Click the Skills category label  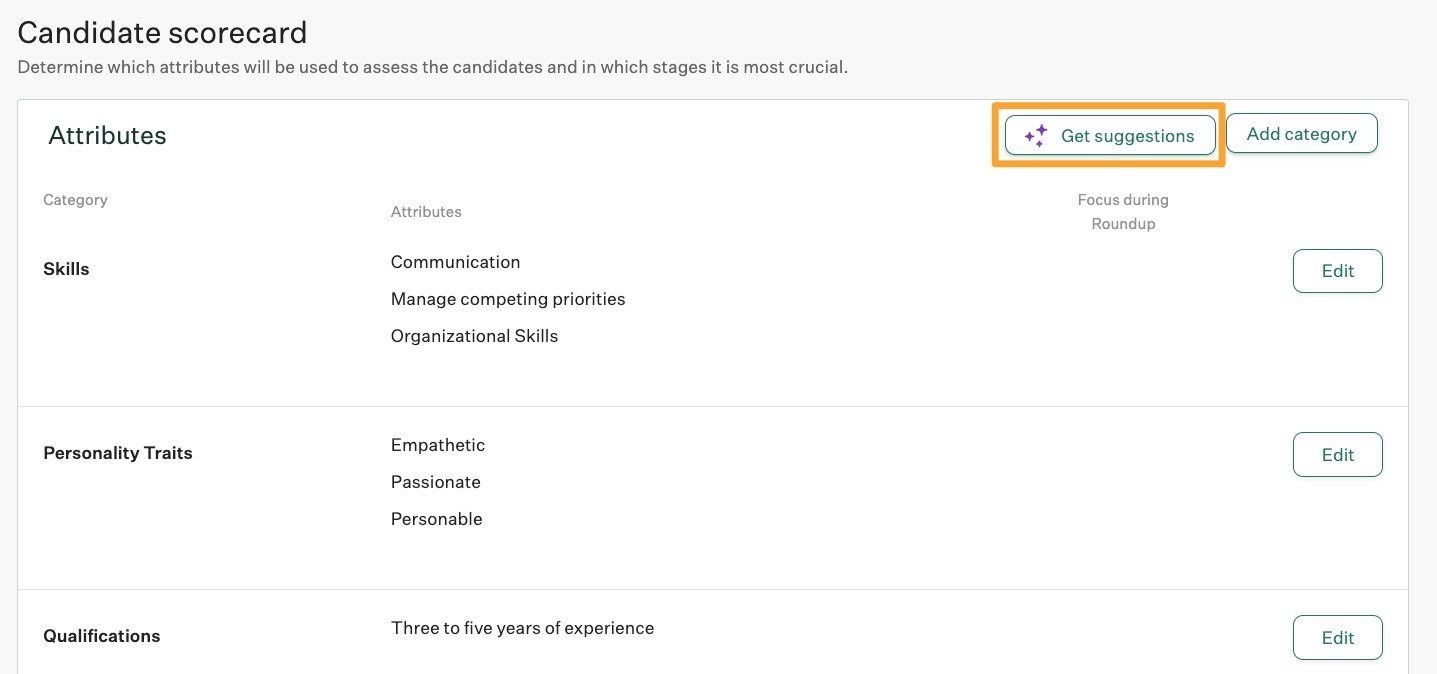tap(66, 269)
